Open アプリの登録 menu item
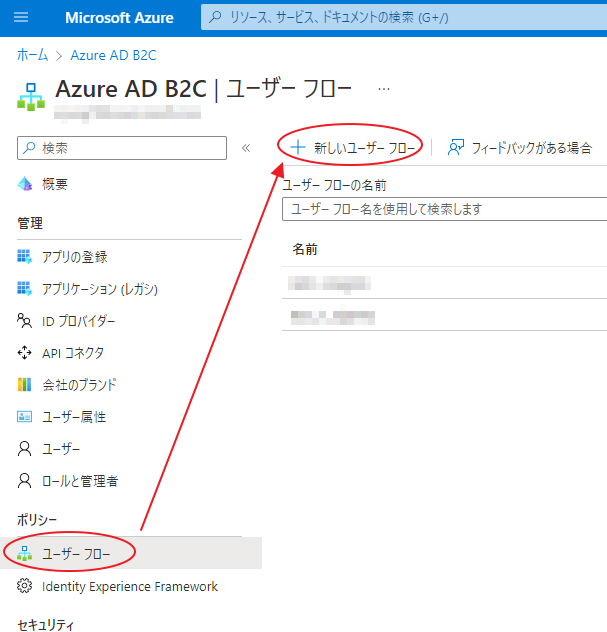Screen dimensions: 607x632 (x=75, y=257)
